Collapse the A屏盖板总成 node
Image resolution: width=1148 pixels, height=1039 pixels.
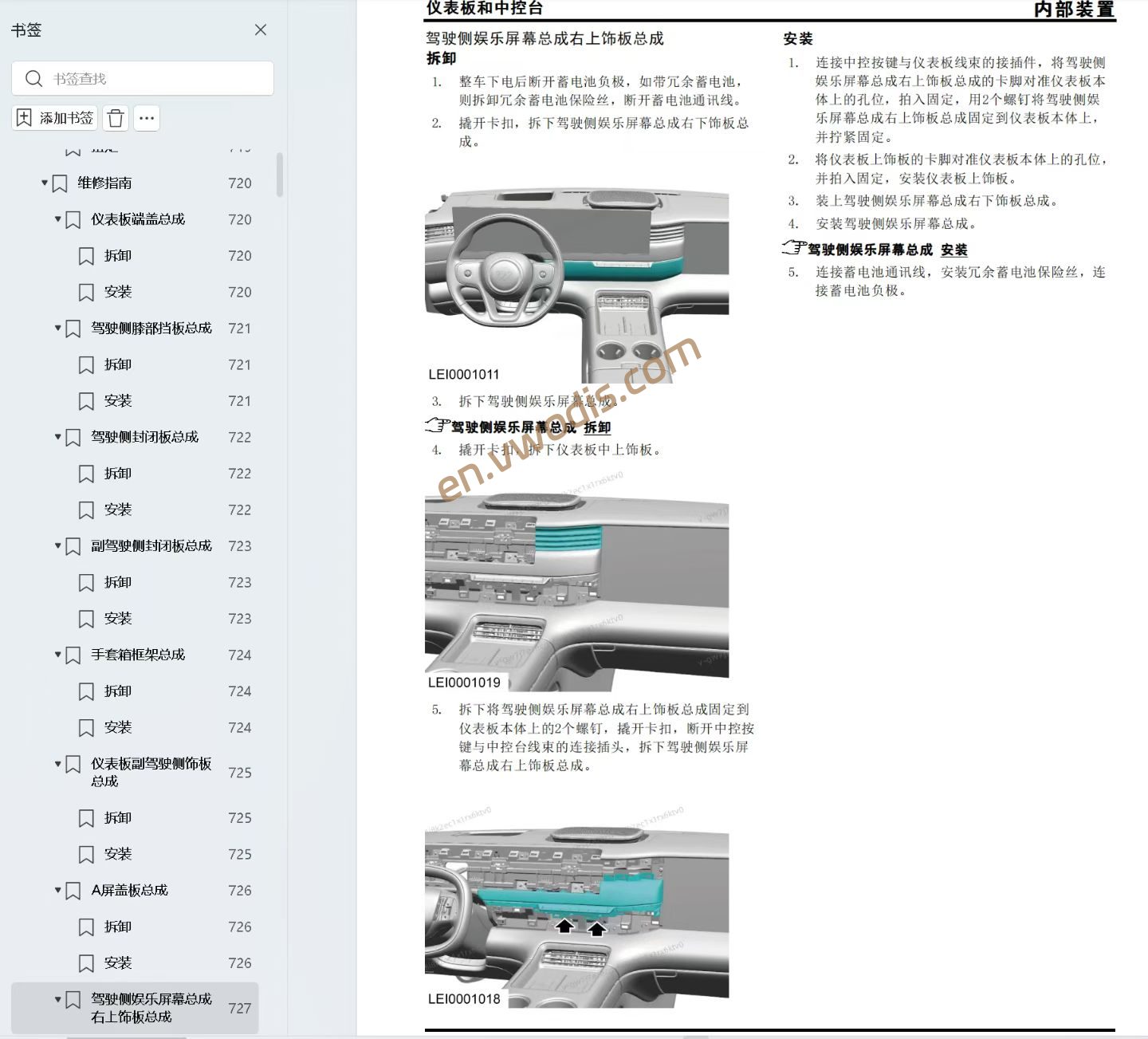(x=57, y=889)
